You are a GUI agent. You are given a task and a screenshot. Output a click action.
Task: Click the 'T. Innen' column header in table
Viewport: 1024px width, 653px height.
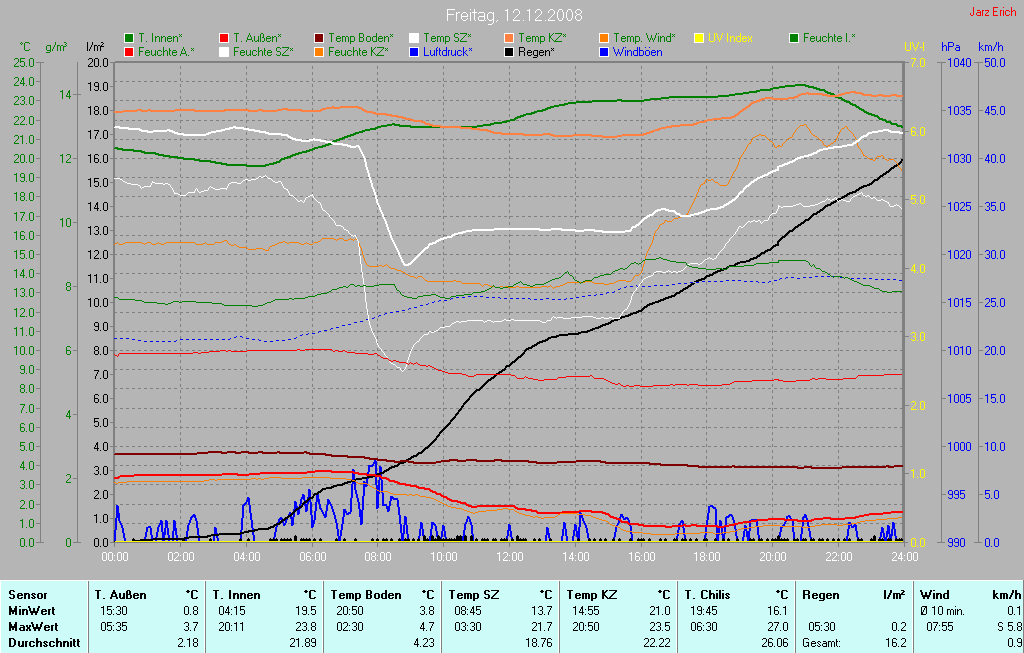pos(236,595)
